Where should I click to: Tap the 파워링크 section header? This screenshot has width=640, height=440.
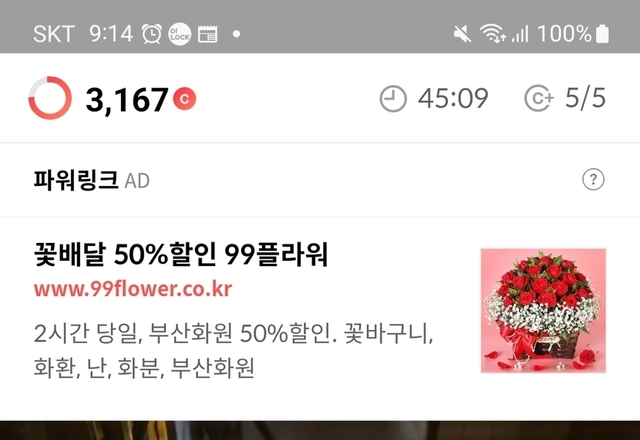coord(76,180)
